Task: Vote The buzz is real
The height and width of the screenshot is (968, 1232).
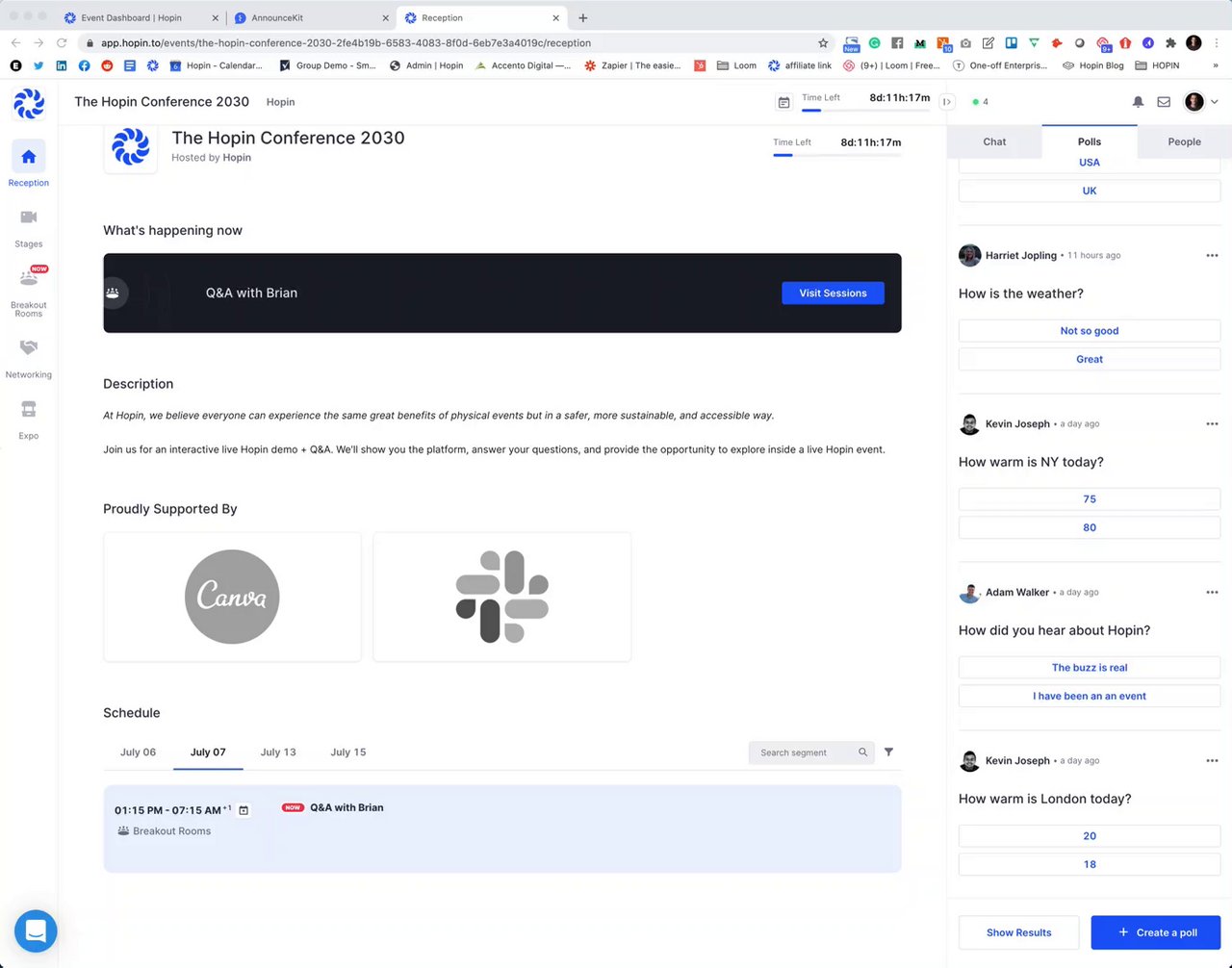Action: pyautogui.click(x=1090, y=668)
